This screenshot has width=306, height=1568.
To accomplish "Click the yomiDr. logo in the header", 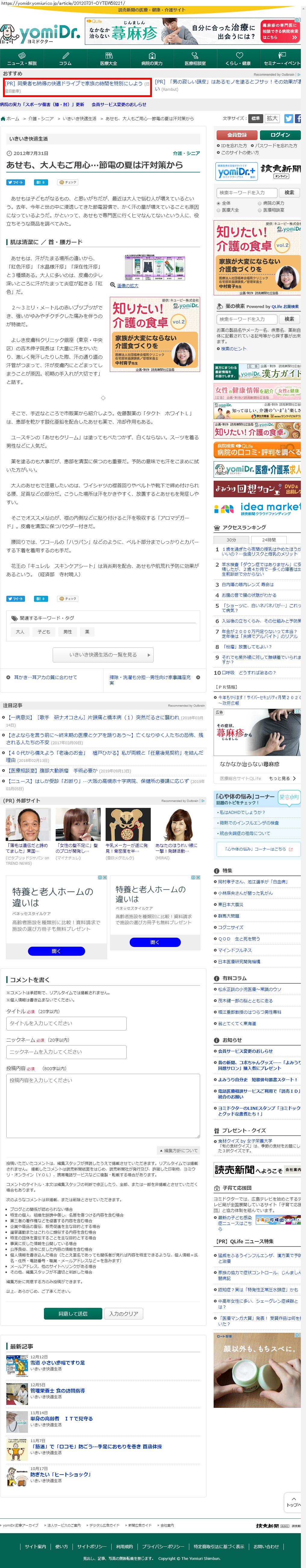I will coord(41,33).
